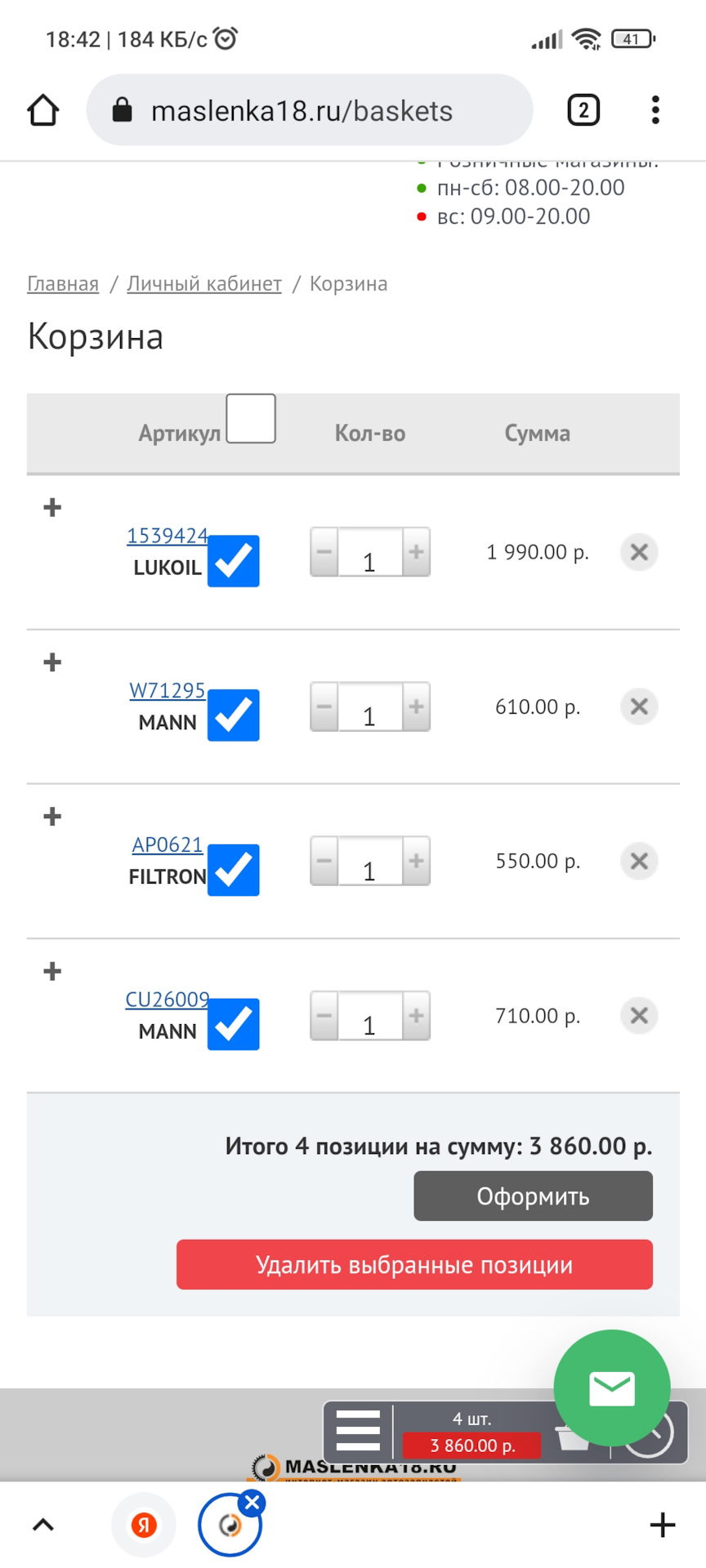Screen dimensions: 706x1568
Task: Delete the FILTRON AP0621 row via X
Action: (639, 861)
